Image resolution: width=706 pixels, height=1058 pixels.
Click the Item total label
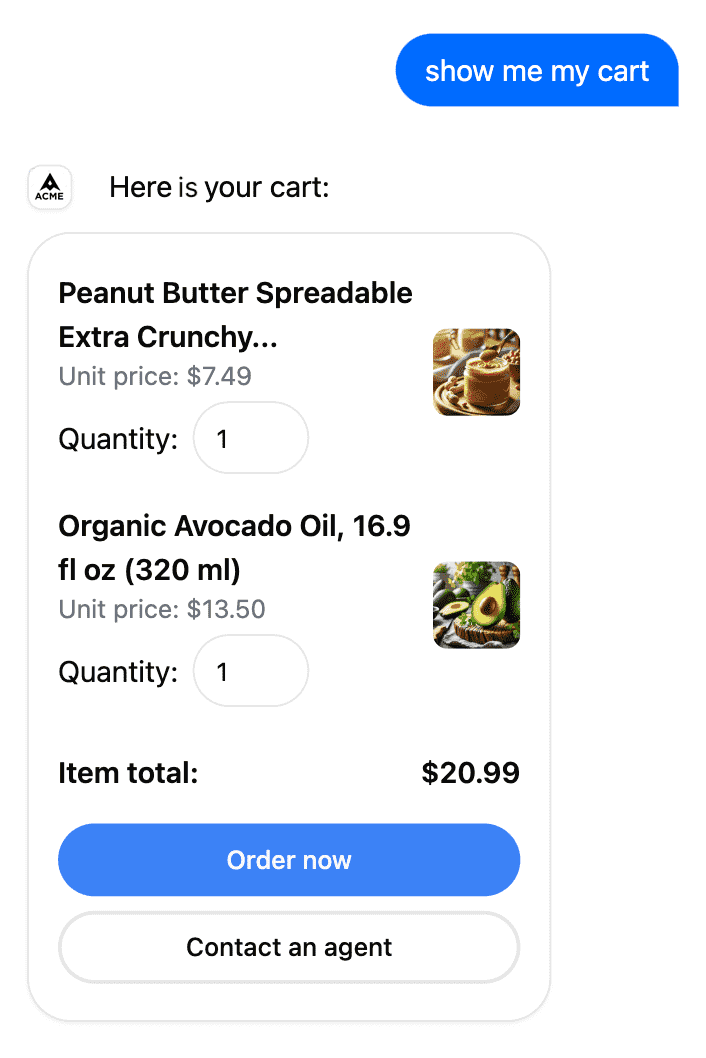[128, 773]
